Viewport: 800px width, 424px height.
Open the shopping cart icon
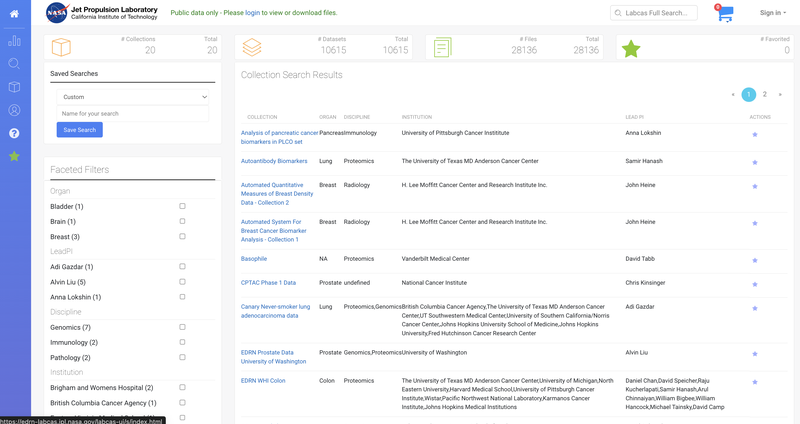pos(724,13)
